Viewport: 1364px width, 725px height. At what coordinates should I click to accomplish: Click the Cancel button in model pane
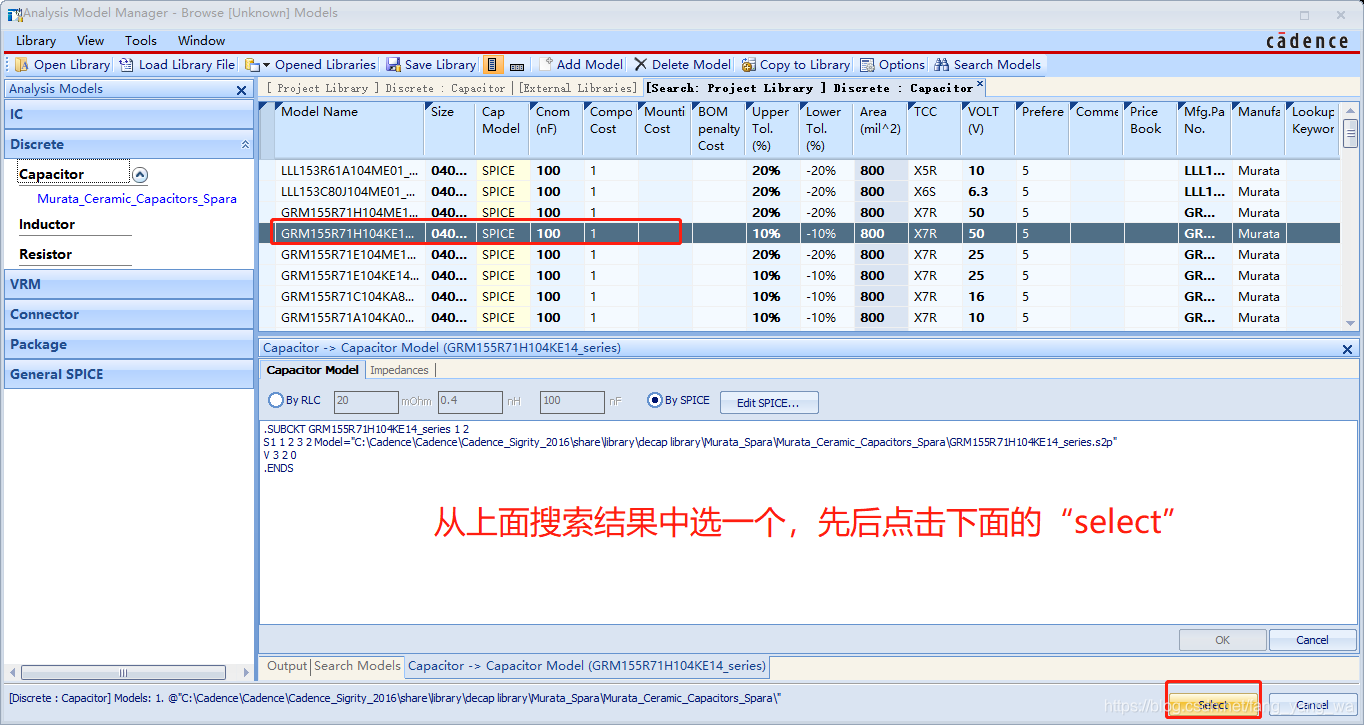(x=1312, y=640)
